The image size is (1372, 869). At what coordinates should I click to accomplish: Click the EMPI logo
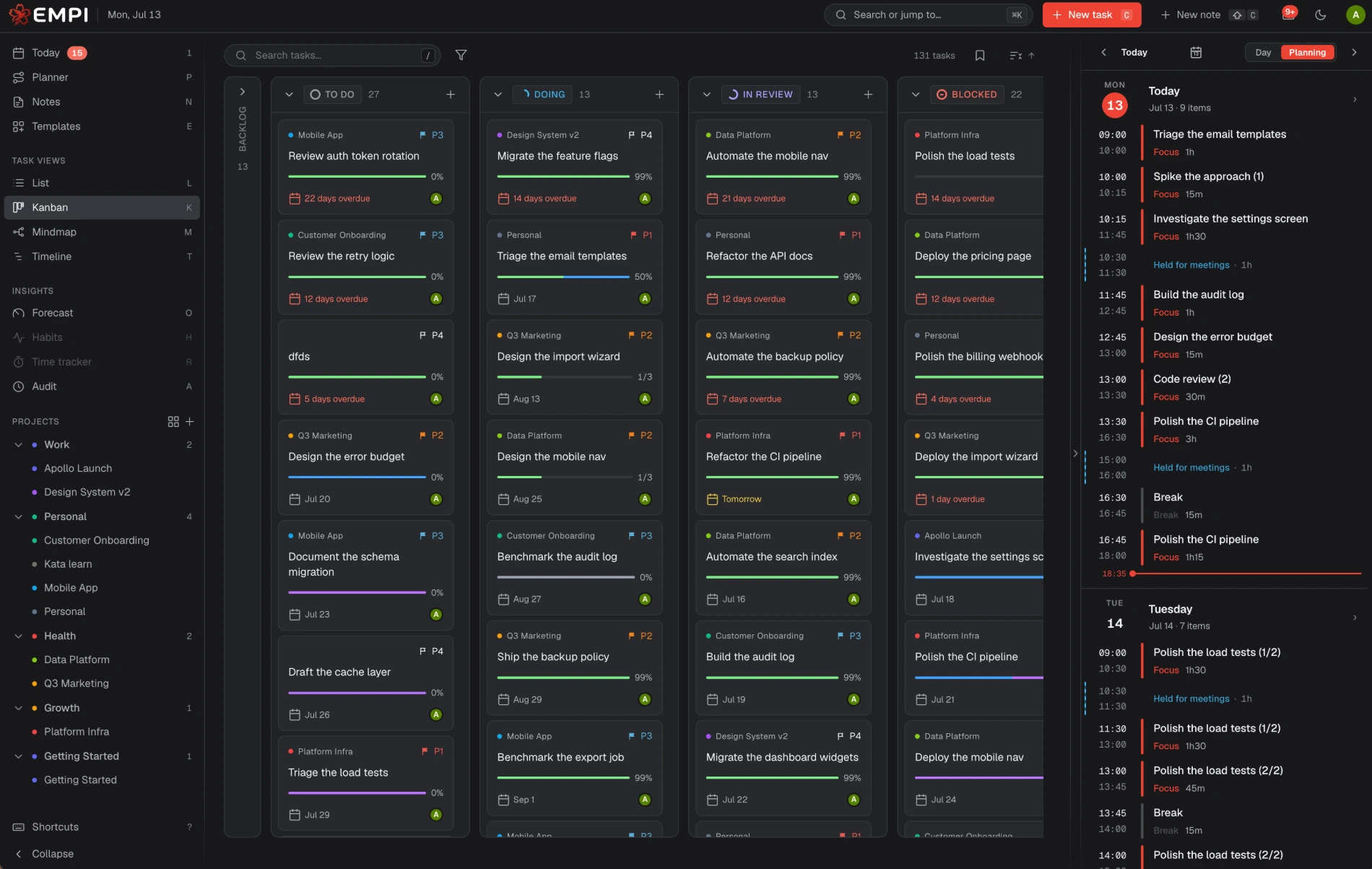click(48, 14)
